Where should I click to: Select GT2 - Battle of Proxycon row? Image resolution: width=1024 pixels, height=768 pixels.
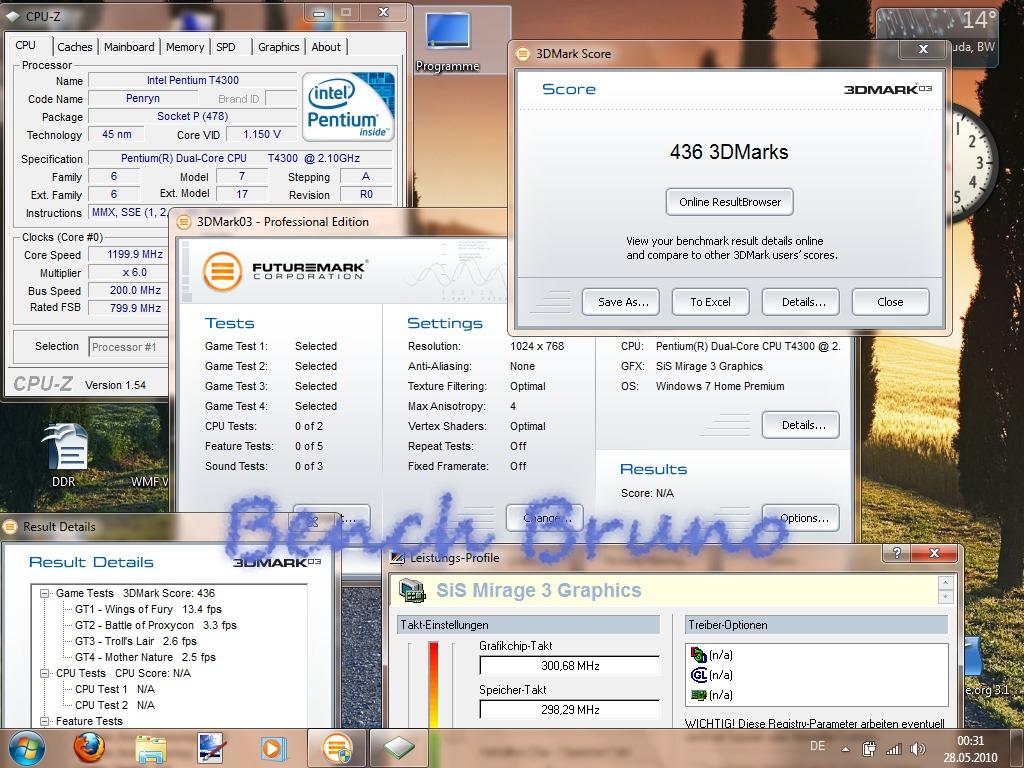pos(155,625)
